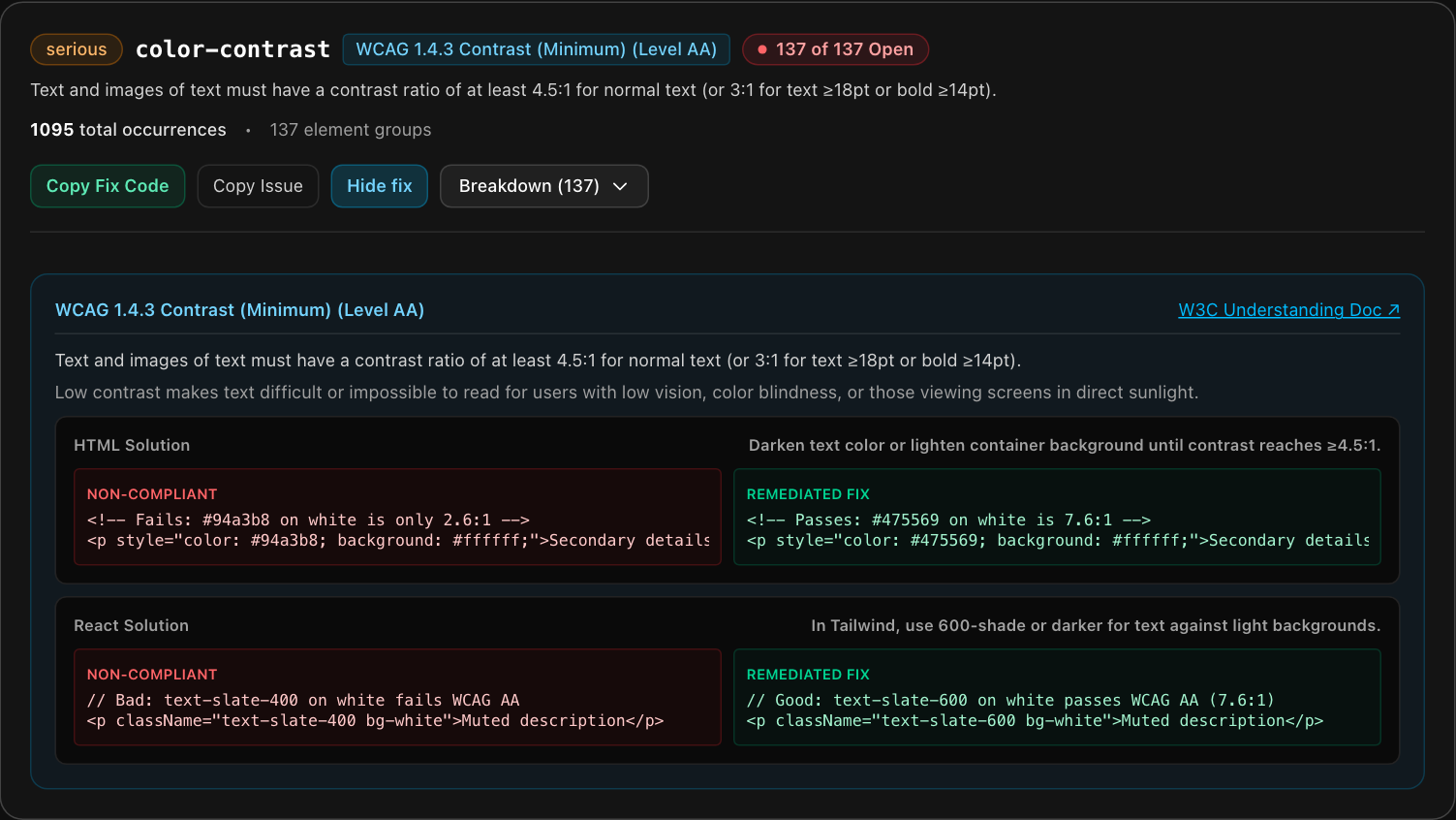Click the text-slate-600 Good comment line
The height and width of the screenshot is (820, 1456).
[x=1010, y=700]
